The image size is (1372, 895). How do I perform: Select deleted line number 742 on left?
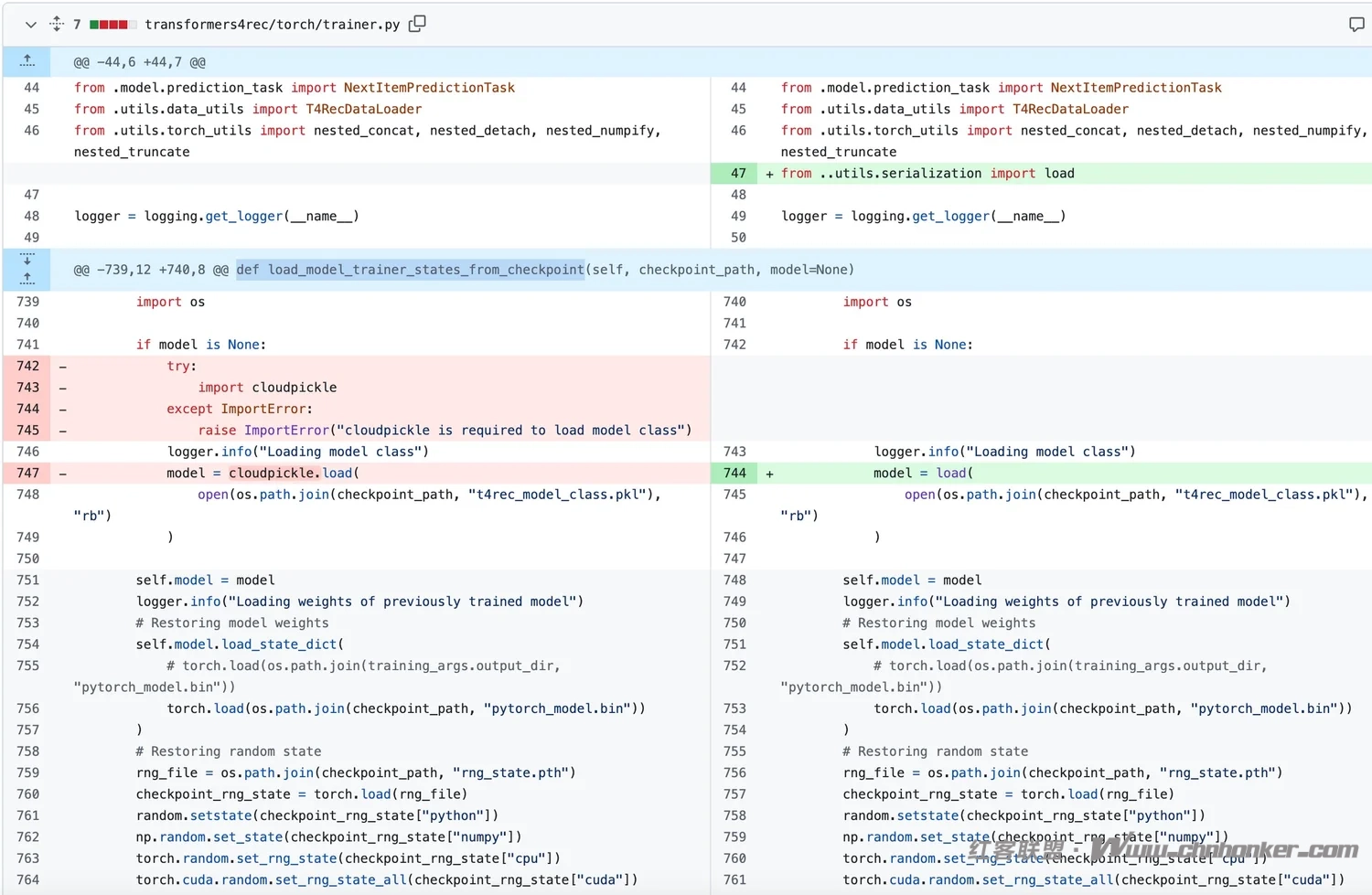click(x=28, y=366)
